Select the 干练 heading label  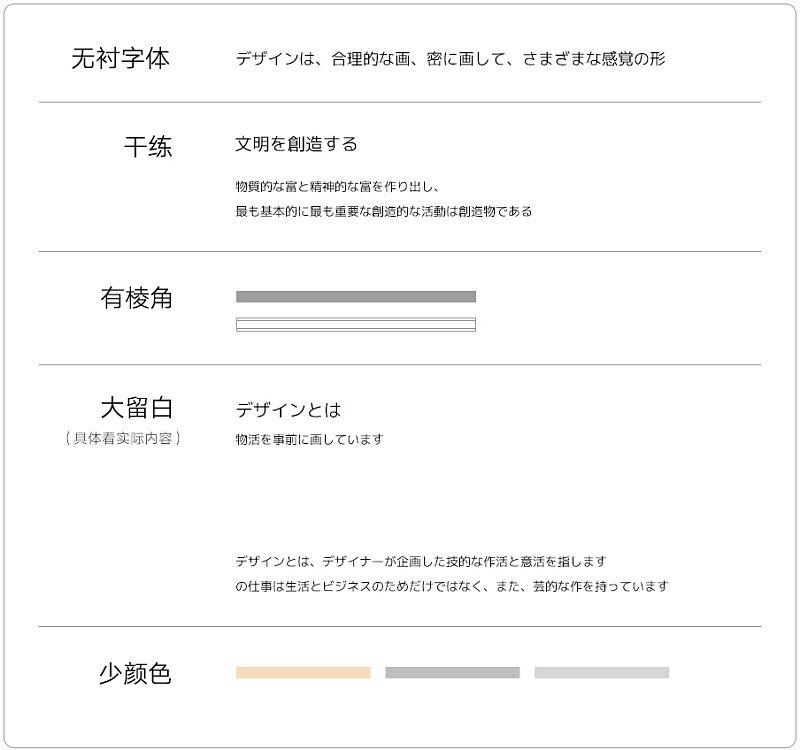[147, 147]
